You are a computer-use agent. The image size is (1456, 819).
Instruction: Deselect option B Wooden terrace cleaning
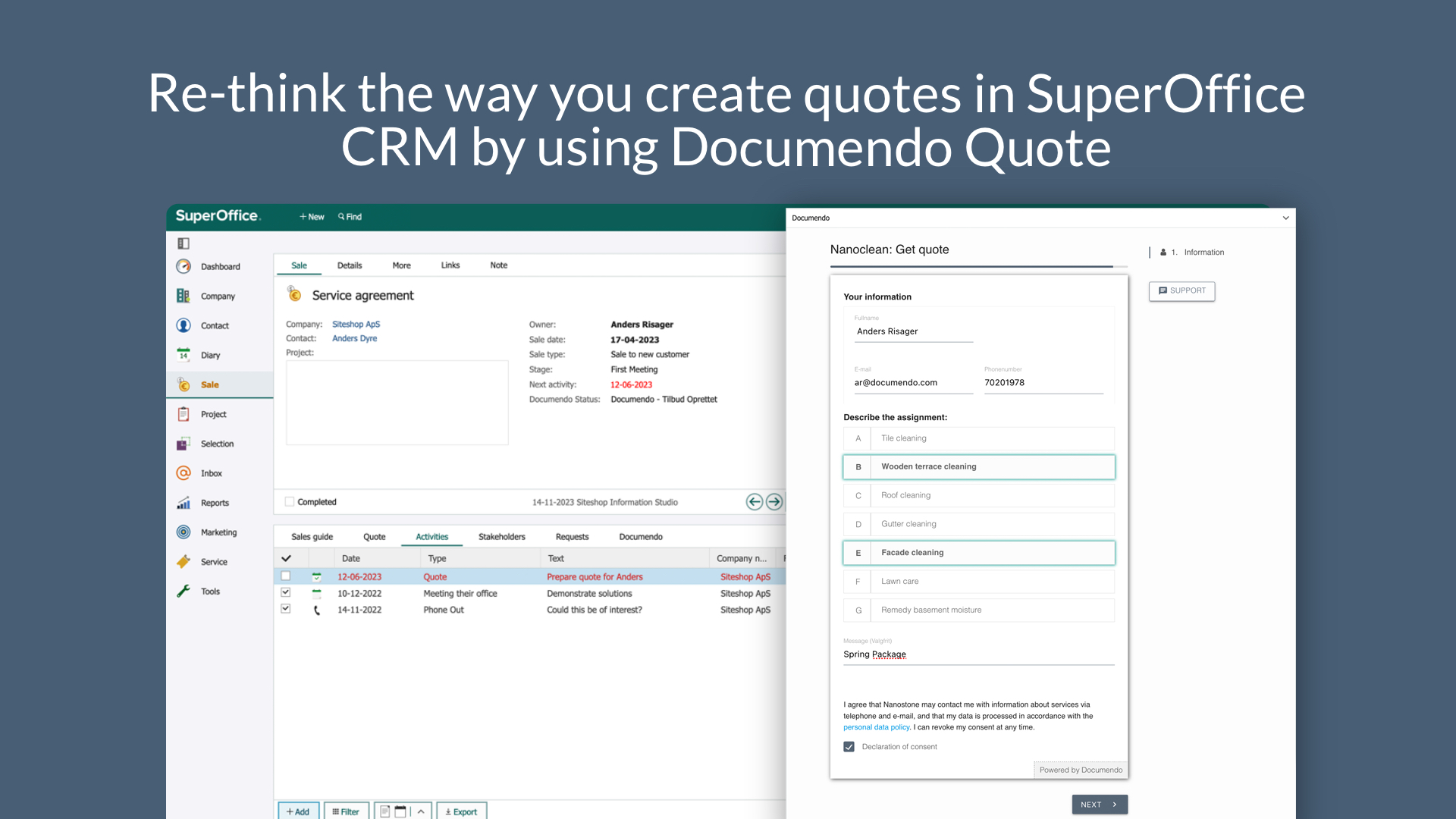tap(978, 467)
